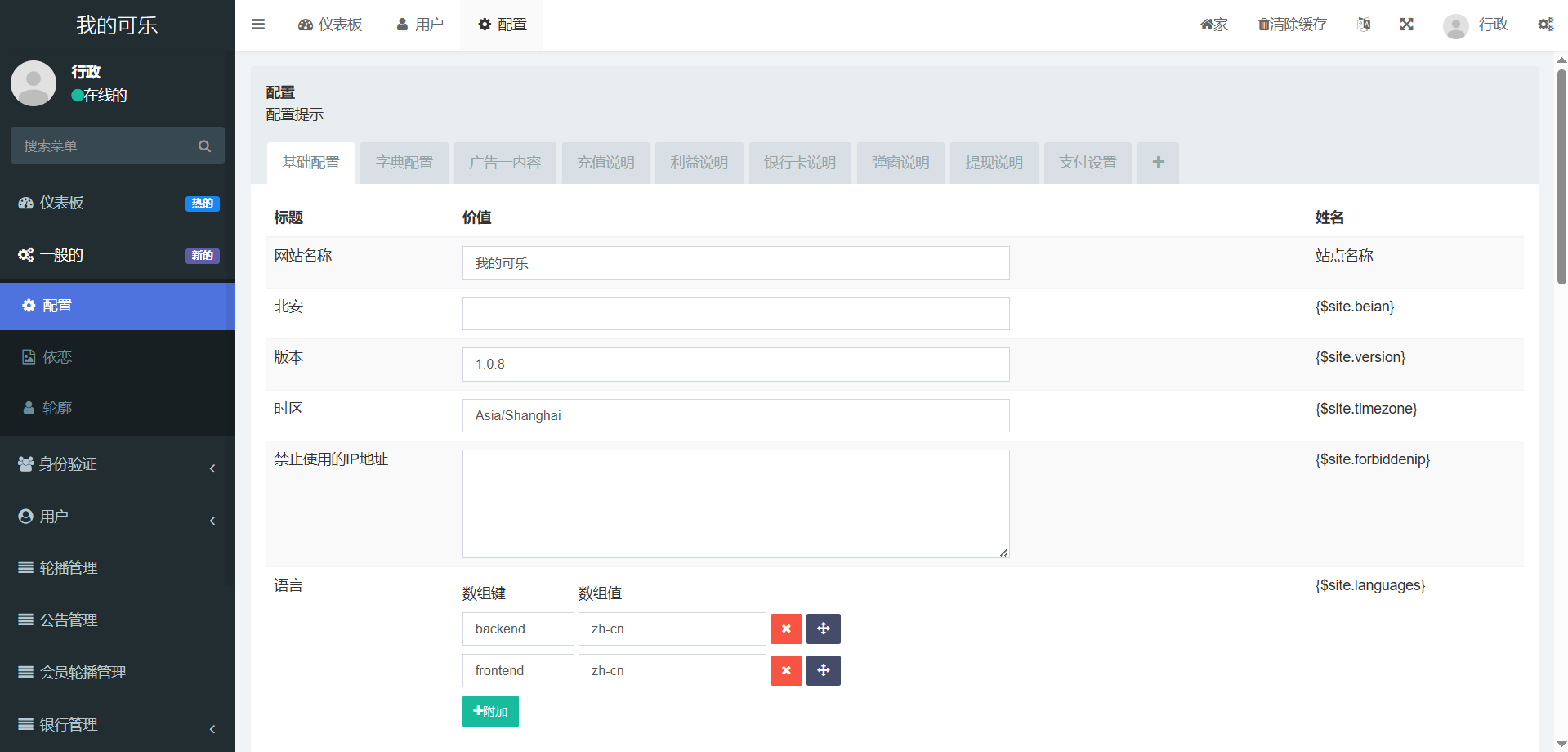The width and height of the screenshot is (1568, 752).
Task: Switch to the 字典配置 tab
Action: [404, 163]
